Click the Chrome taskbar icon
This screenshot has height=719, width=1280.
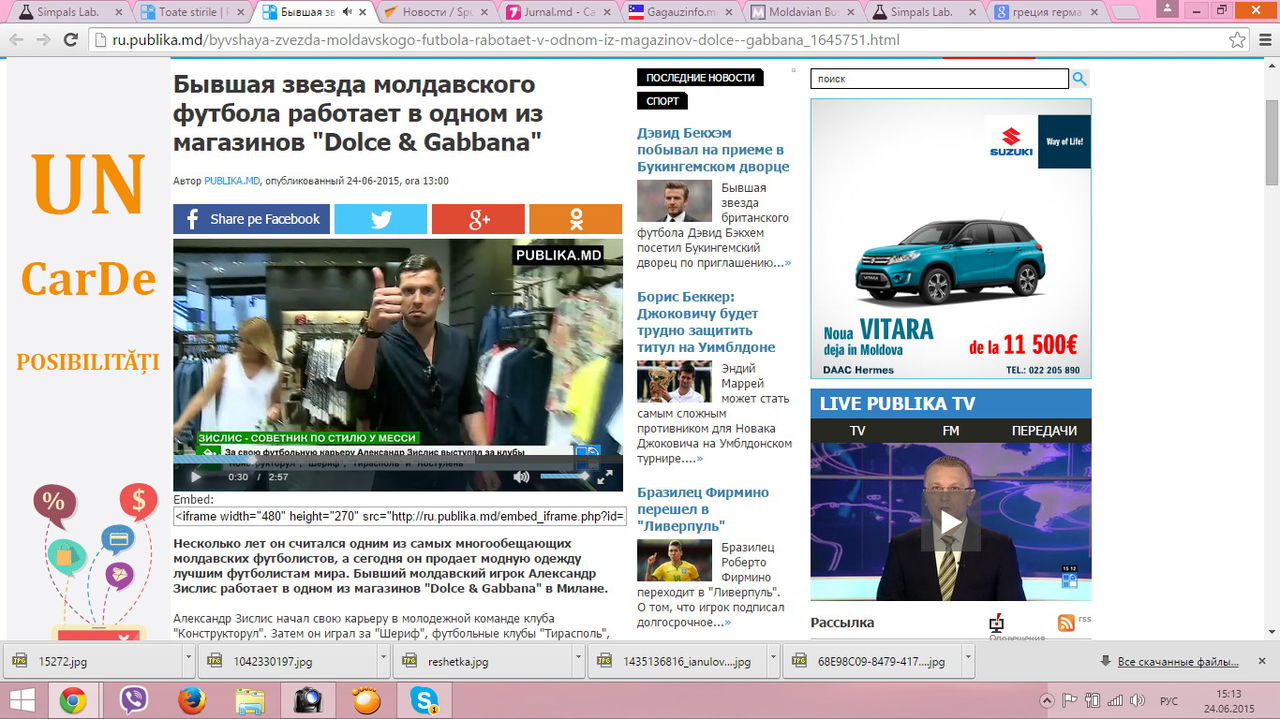72,700
